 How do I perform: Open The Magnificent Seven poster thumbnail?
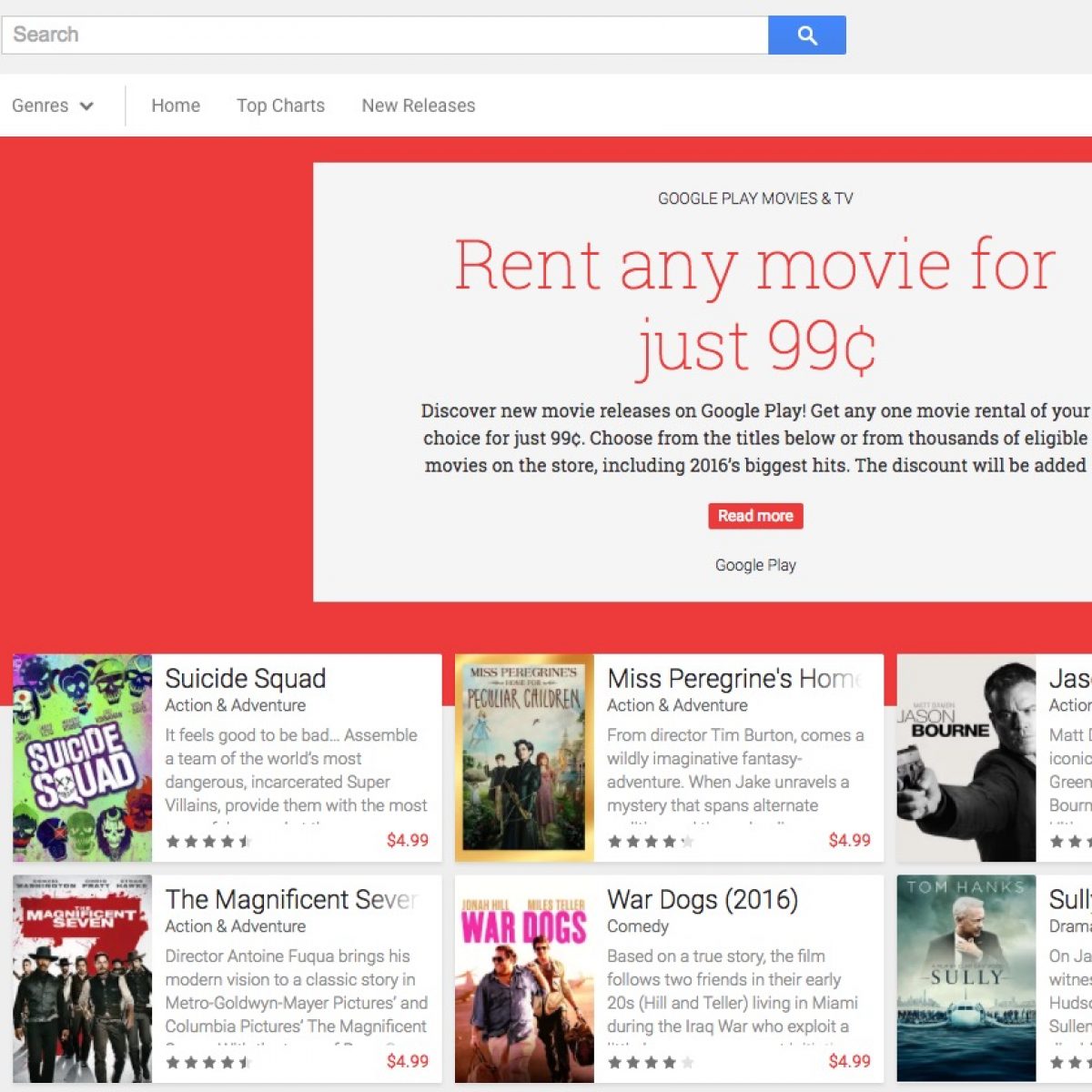coord(83,978)
